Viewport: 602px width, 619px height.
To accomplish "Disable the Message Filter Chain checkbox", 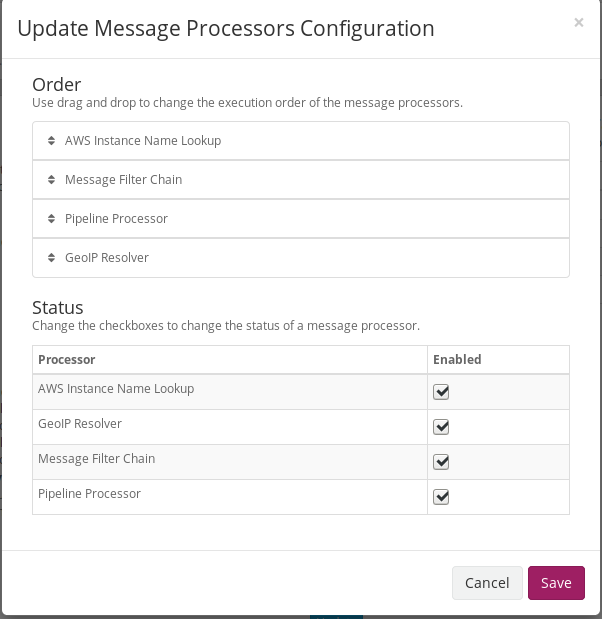I will tap(441, 462).
